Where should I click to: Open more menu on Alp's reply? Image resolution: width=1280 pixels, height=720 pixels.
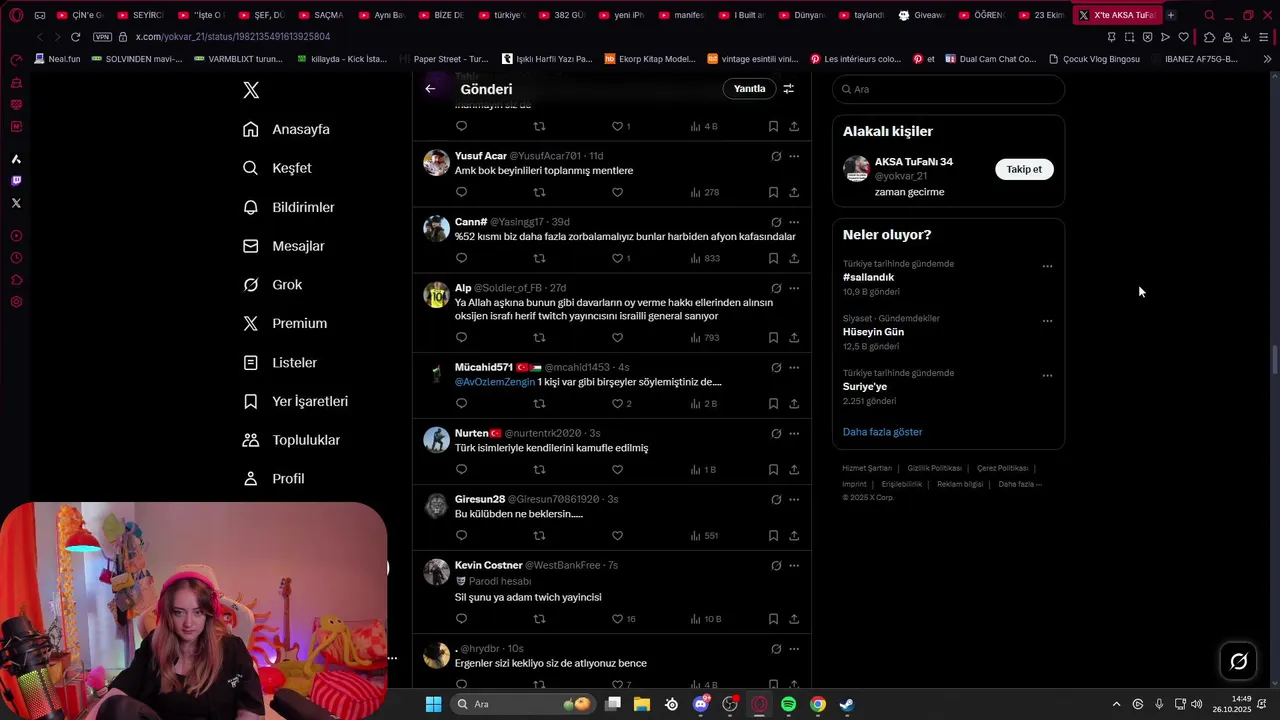click(794, 288)
